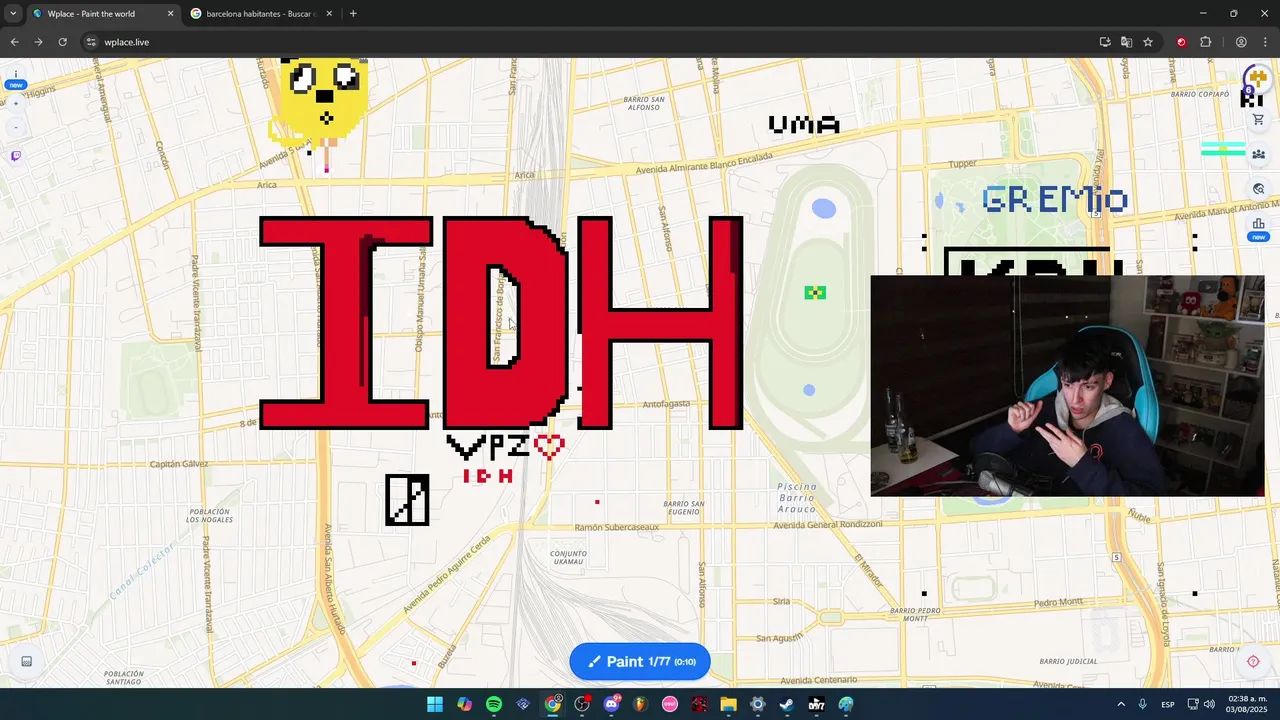Open OBS Studio from the taskbar
This screenshot has height=720, width=1280.
pyautogui.click(x=582, y=704)
